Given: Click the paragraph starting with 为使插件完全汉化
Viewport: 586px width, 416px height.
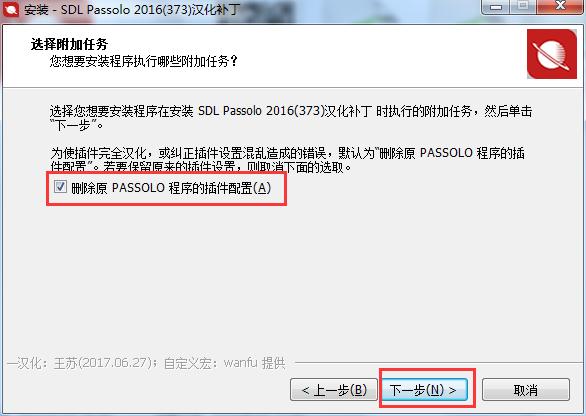Looking at the screenshot, I should [x=288, y=160].
